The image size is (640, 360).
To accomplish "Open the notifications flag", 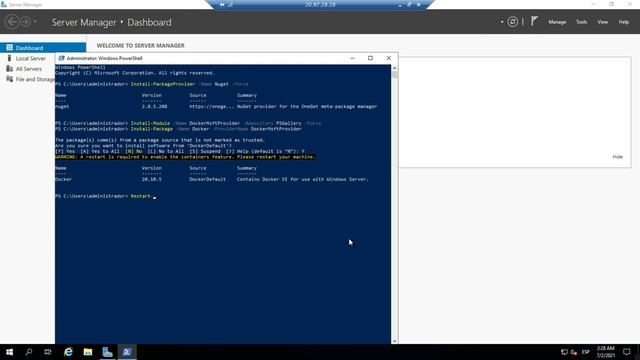I will tap(534, 21).
